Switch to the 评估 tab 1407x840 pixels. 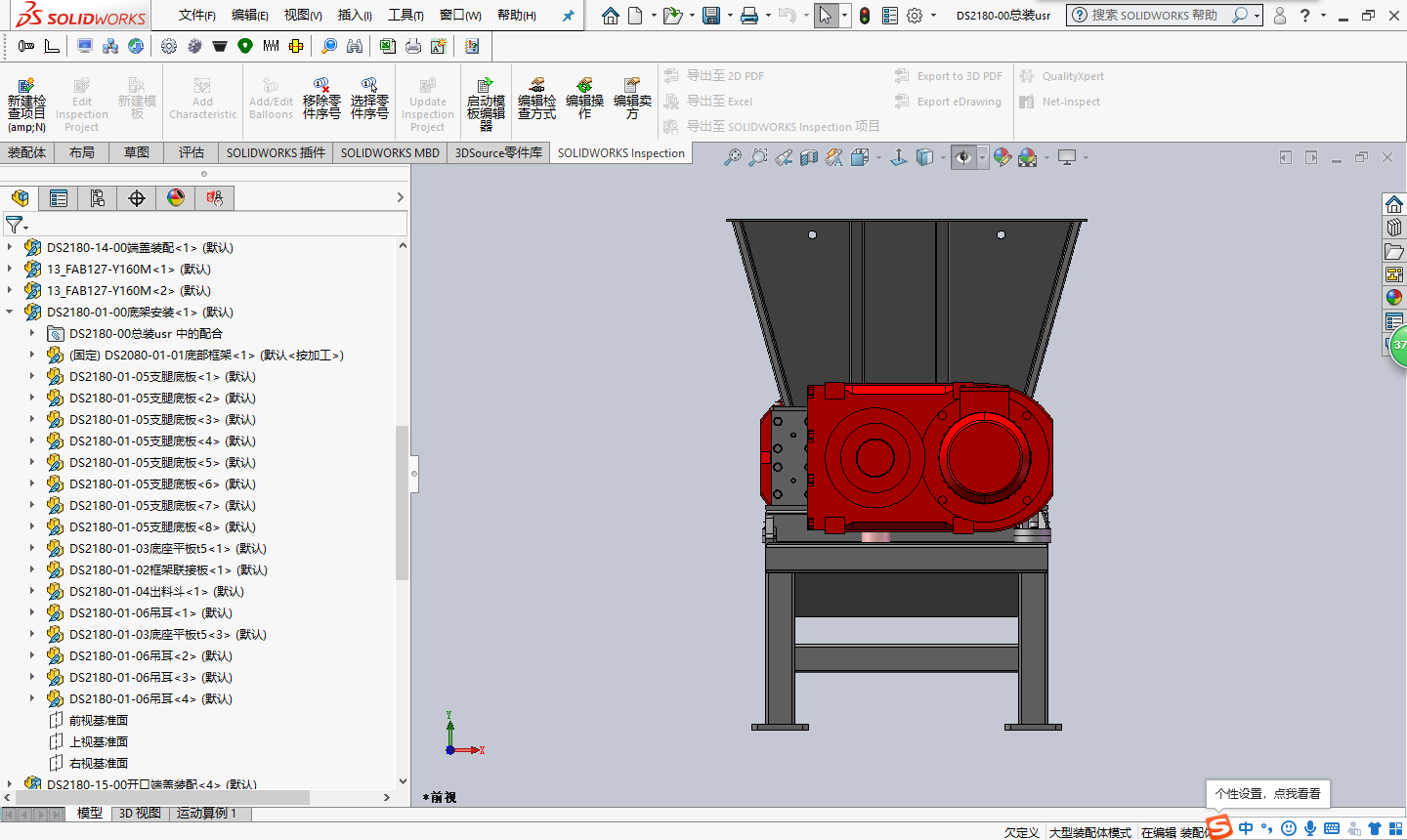[x=191, y=152]
